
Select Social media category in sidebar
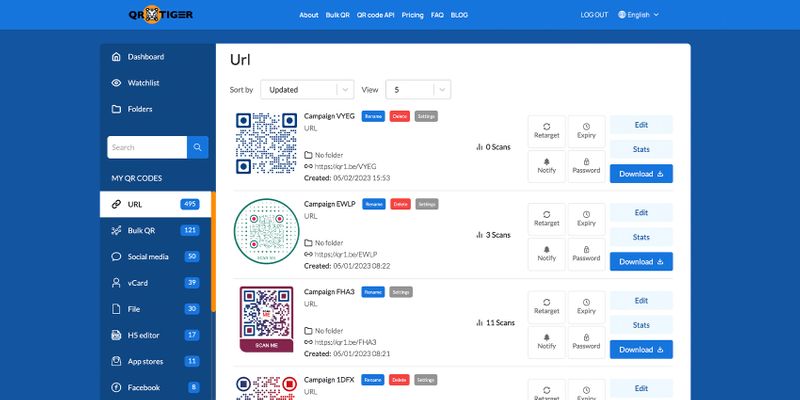[x=155, y=257]
